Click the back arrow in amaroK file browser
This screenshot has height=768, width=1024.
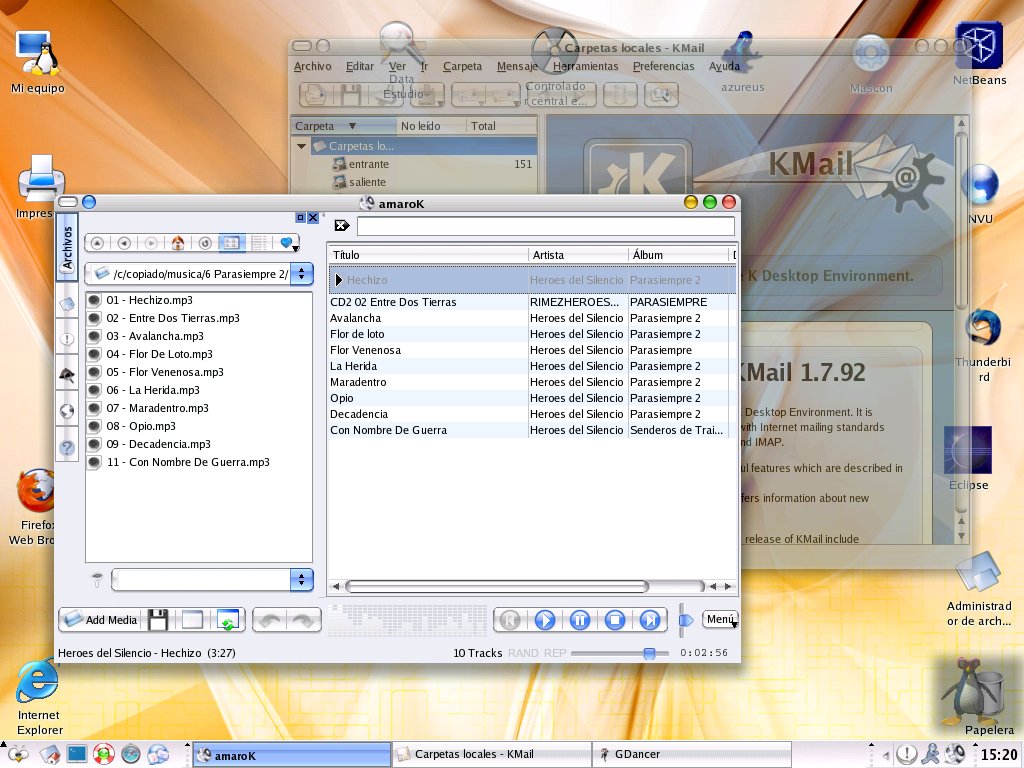tap(124, 243)
